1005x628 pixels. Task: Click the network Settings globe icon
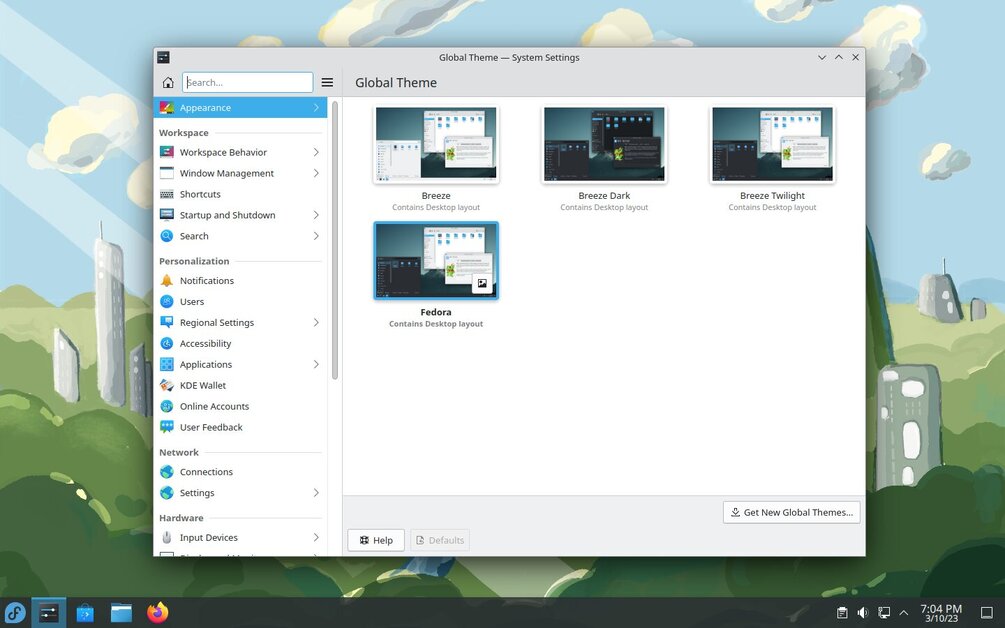167,493
